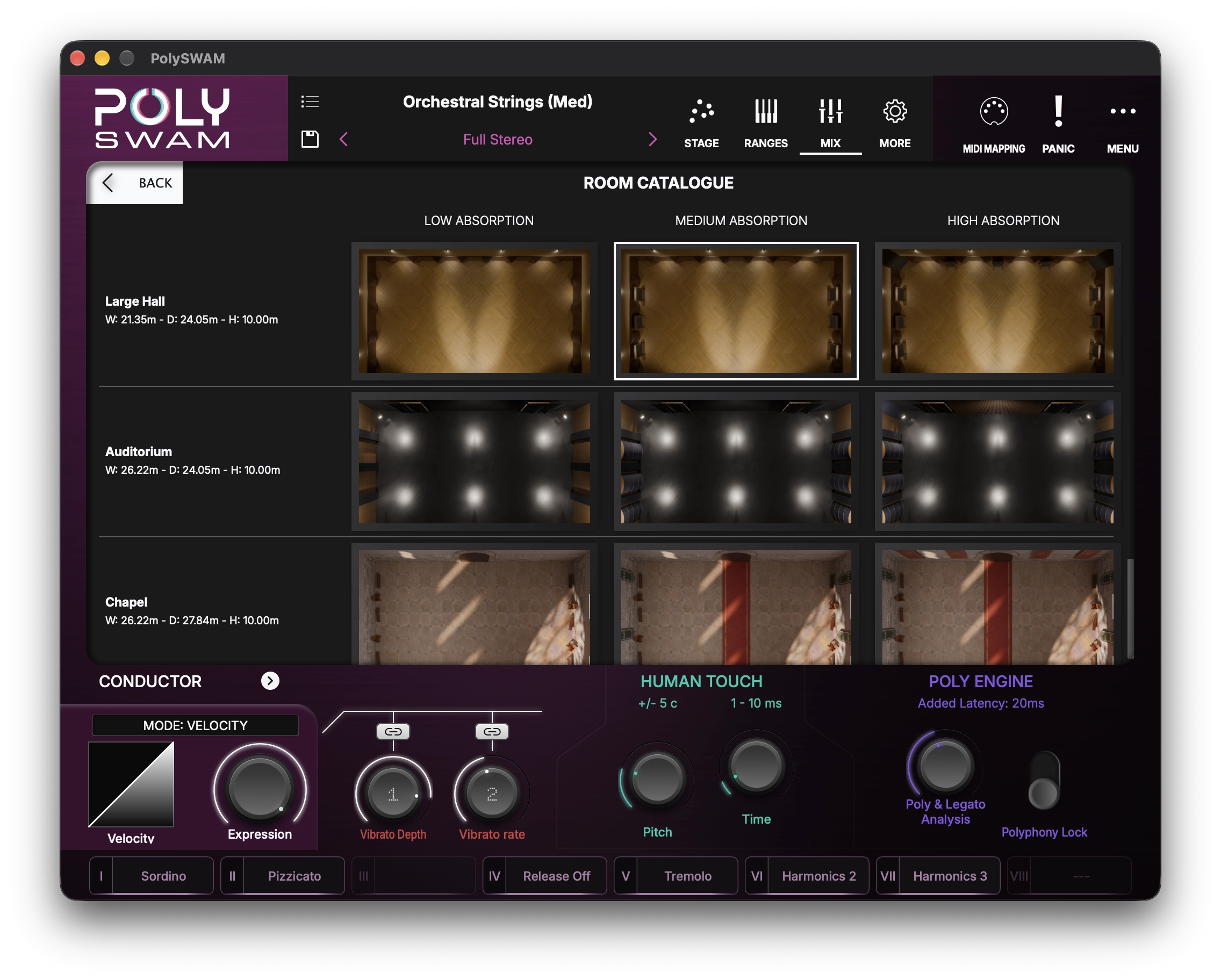
Task: Click the Velocity curve box
Action: click(x=131, y=784)
